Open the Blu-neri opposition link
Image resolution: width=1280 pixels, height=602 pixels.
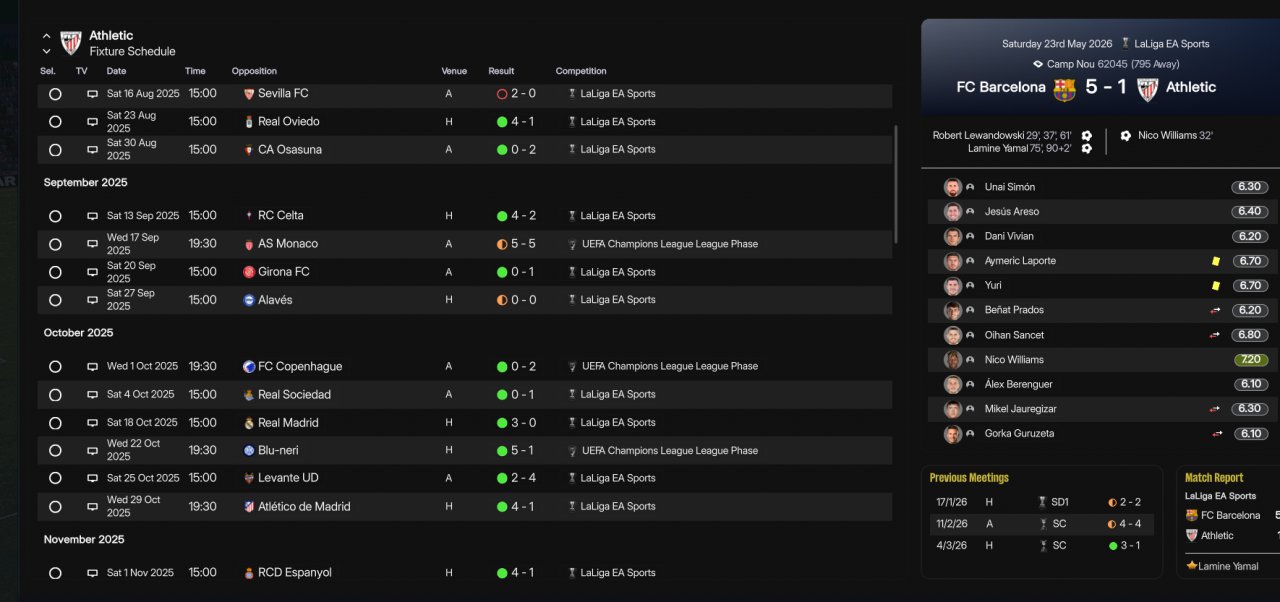pos(278,451)
